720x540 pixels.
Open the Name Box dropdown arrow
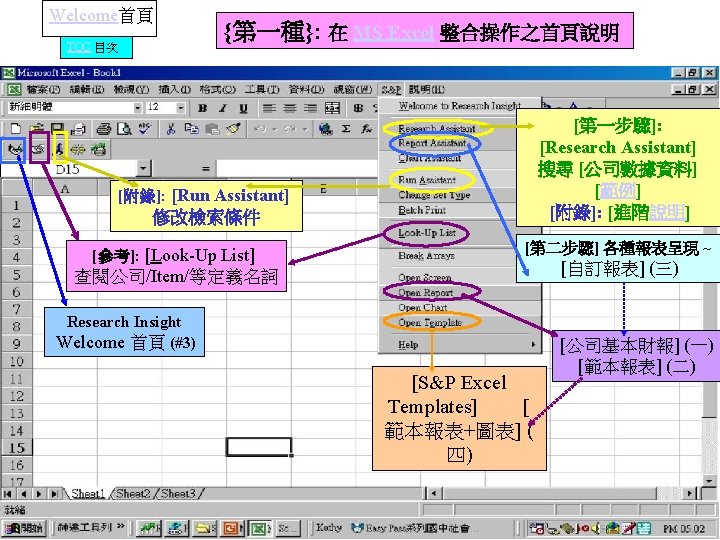click(x=143, y=169)
